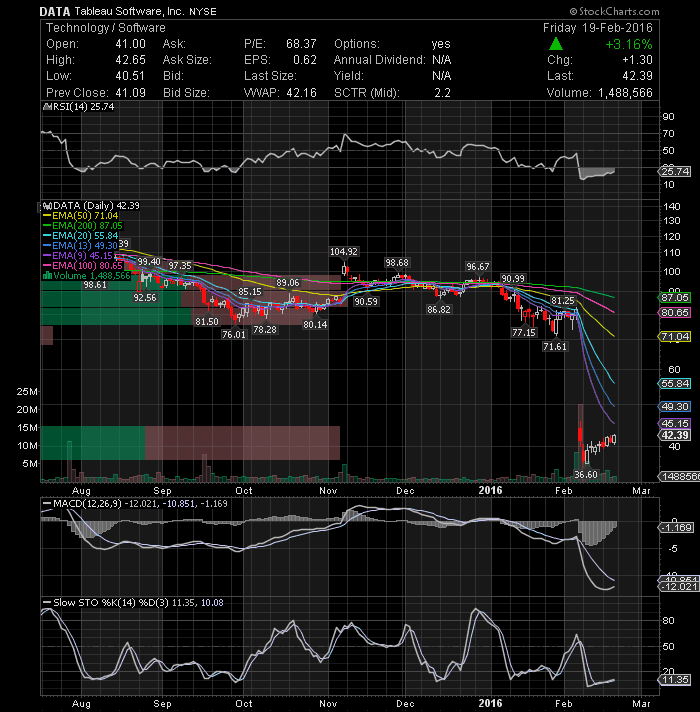Select the Technology / Software sector label

pos(106,28)
